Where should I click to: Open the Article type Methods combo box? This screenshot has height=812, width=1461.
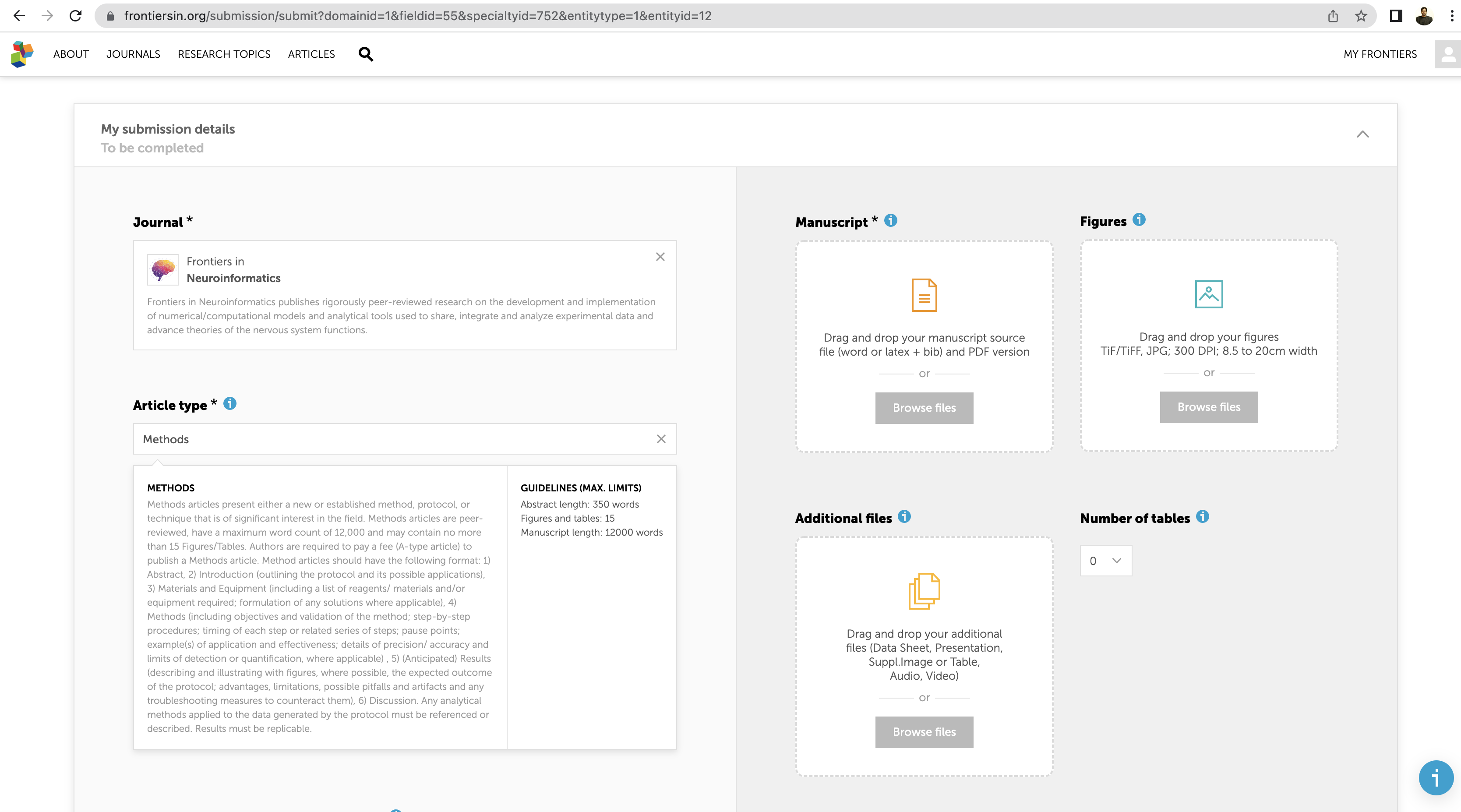[x=397, y=439]
